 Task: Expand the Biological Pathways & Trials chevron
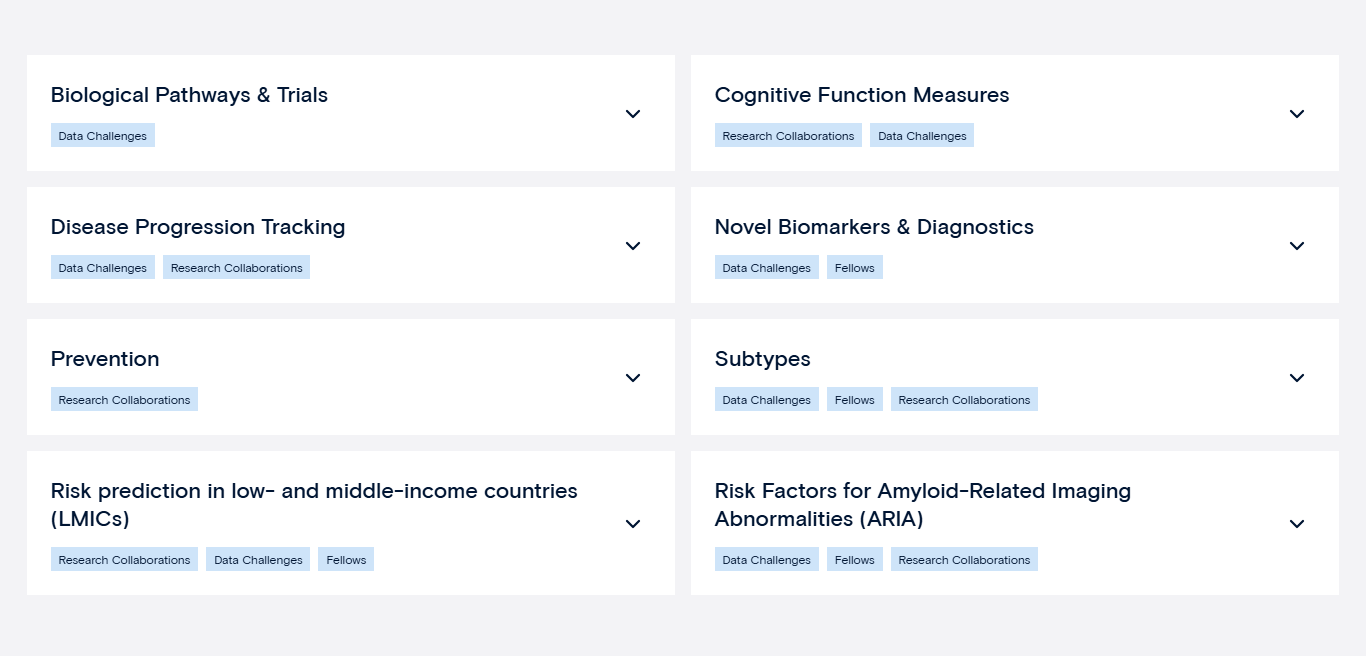point(633,114)
